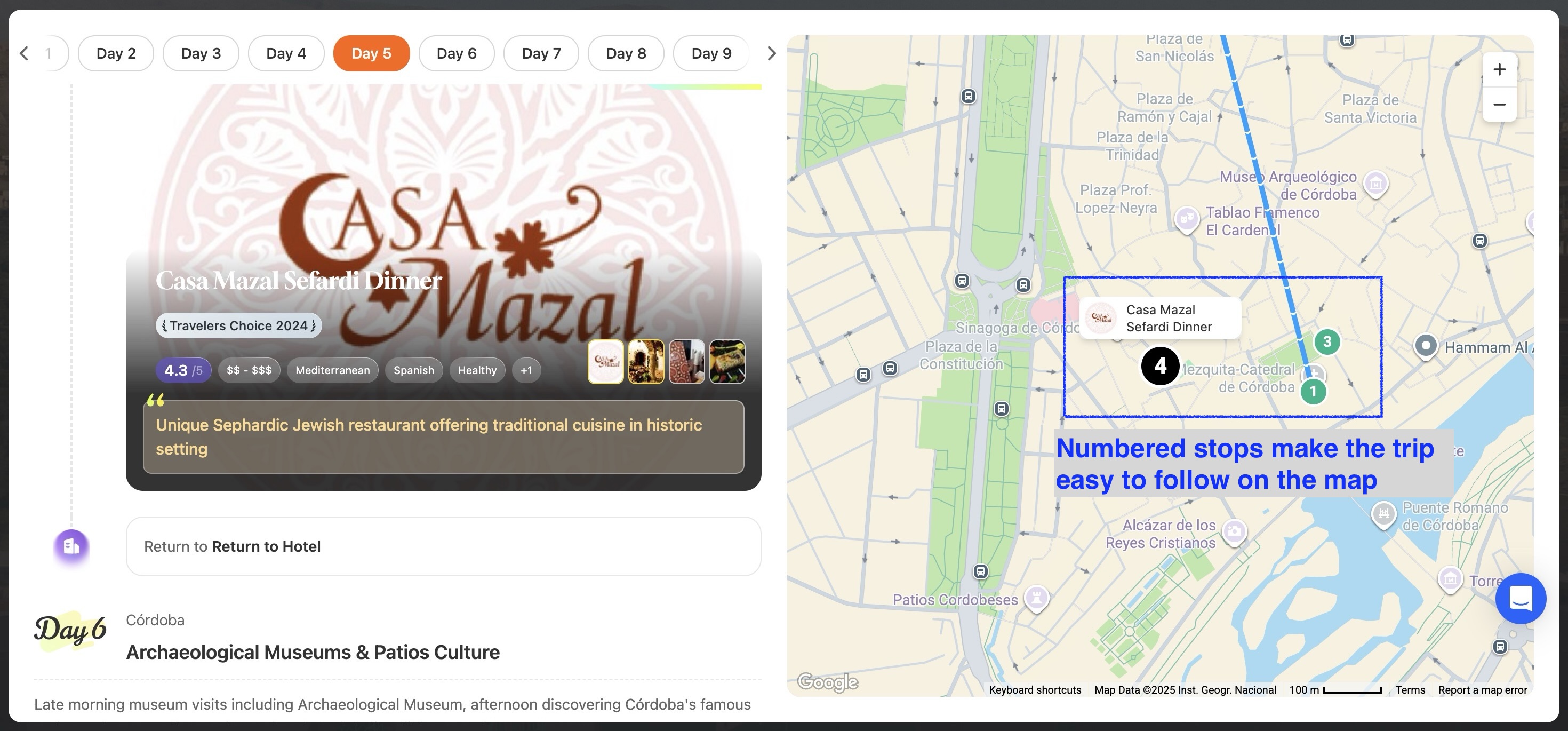Screen dimensions: 1568x731
Task: Click the Google logo on map
Action: point(827,682)
